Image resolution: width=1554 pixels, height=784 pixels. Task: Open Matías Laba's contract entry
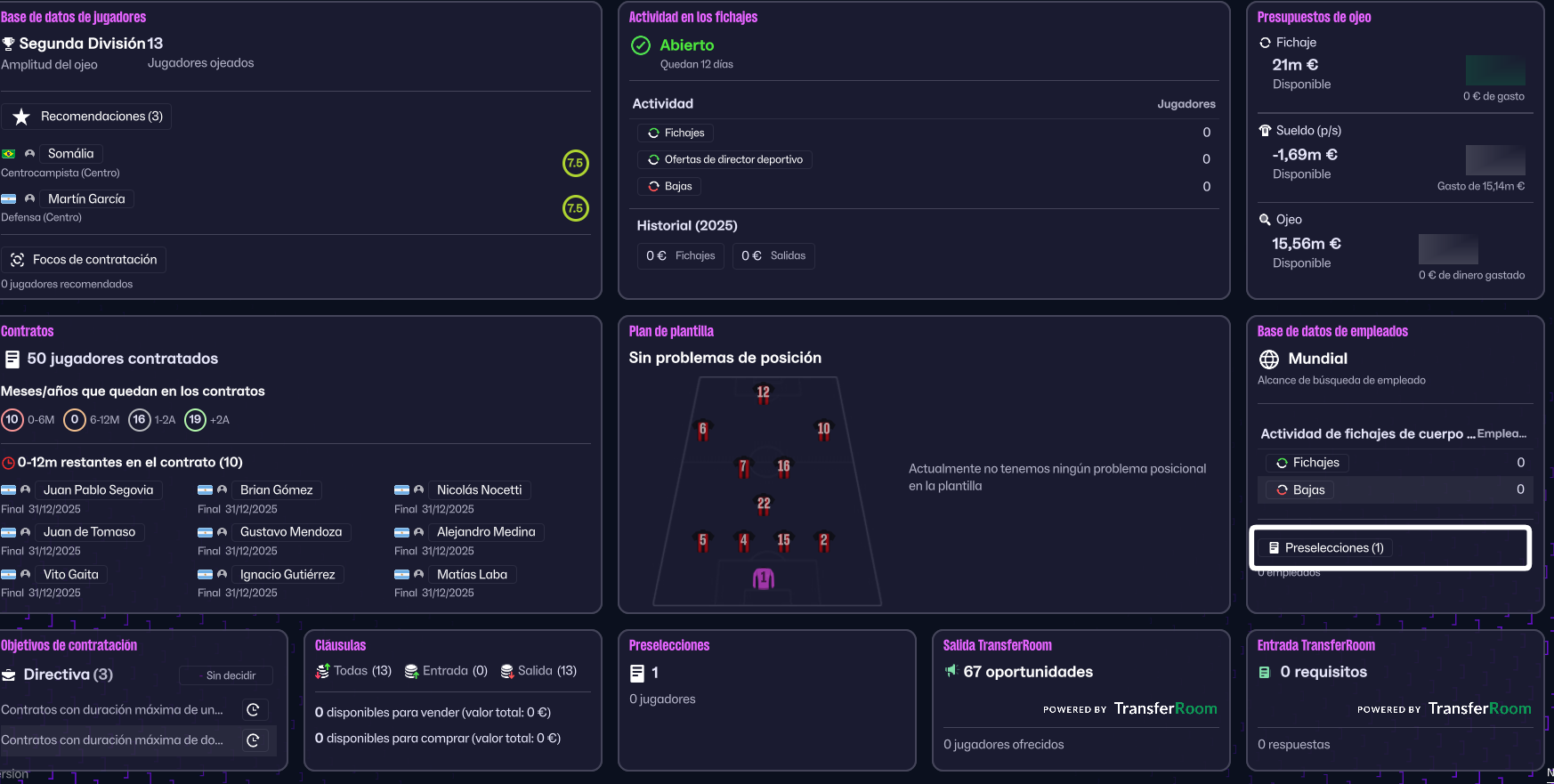click(x=472, y=575)
